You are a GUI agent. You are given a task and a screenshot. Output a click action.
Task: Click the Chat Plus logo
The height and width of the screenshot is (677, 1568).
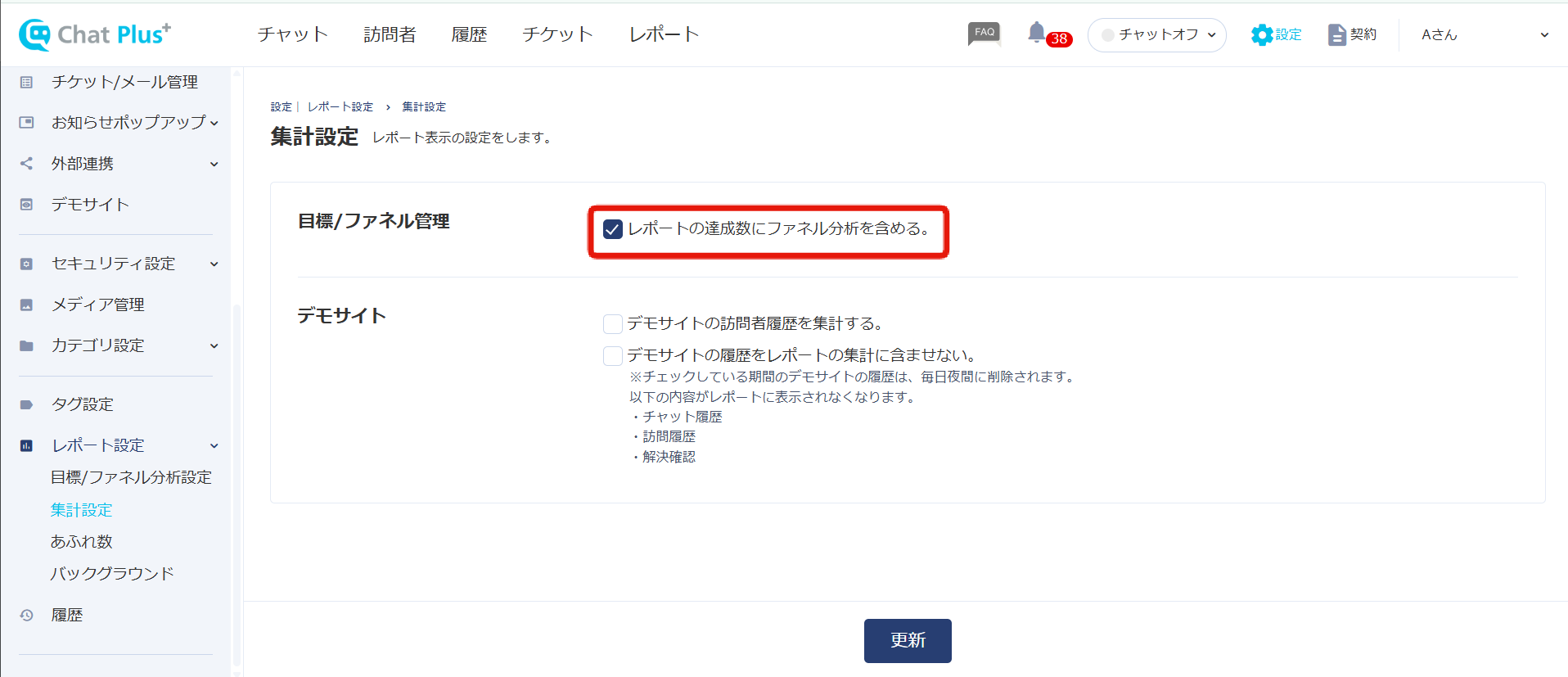[x=94, y=34]
